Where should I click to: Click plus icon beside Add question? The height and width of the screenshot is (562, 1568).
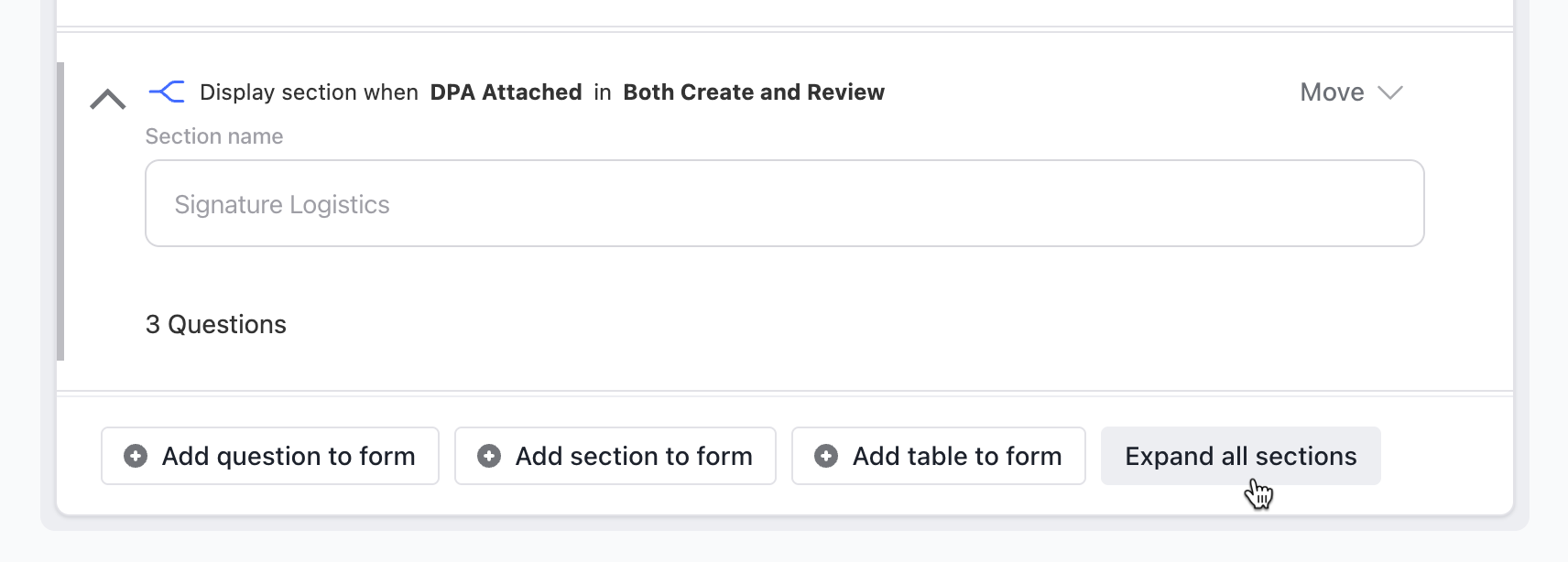136,456
